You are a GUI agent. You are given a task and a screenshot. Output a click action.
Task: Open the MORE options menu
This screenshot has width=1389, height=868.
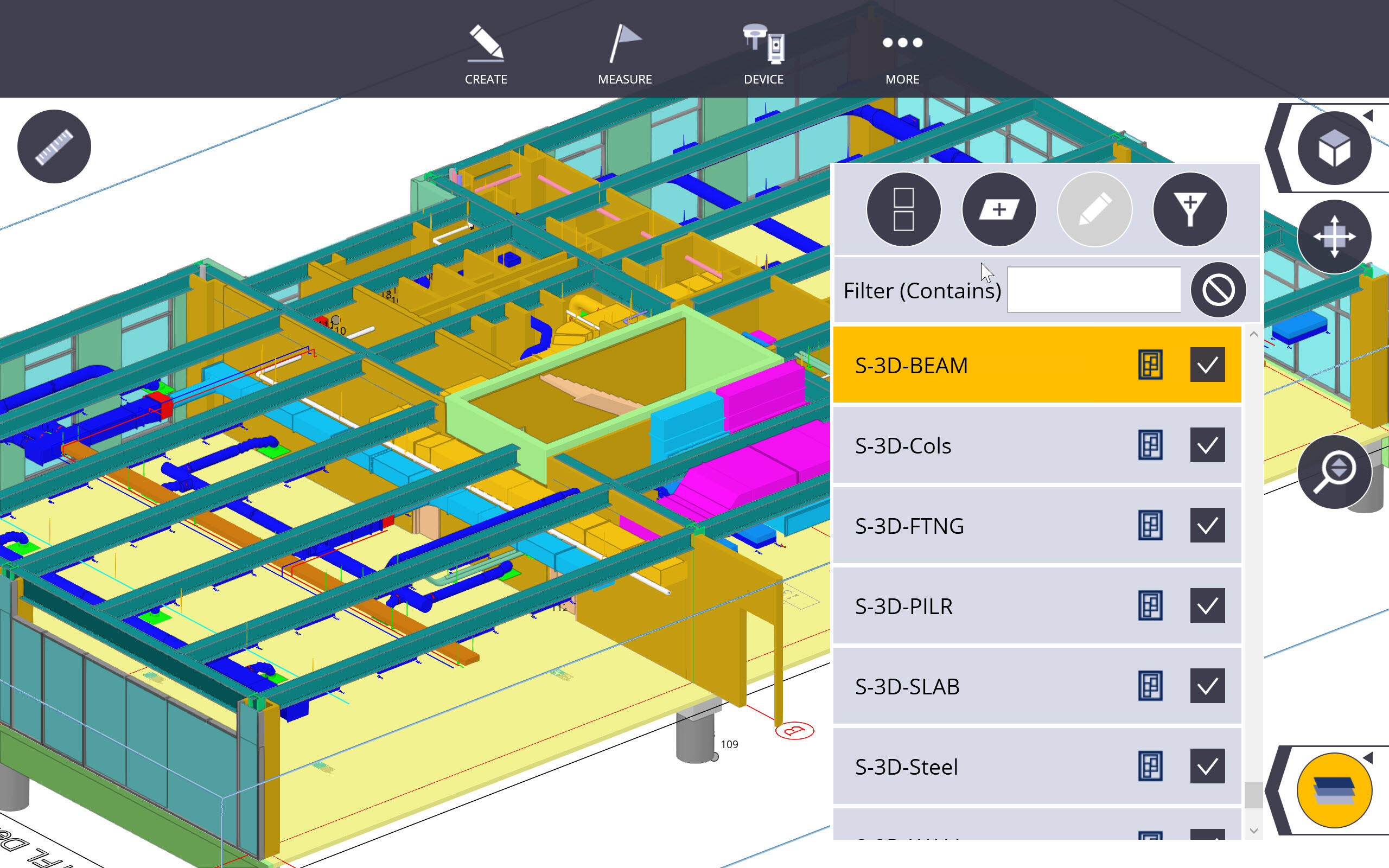coord(902,55)
